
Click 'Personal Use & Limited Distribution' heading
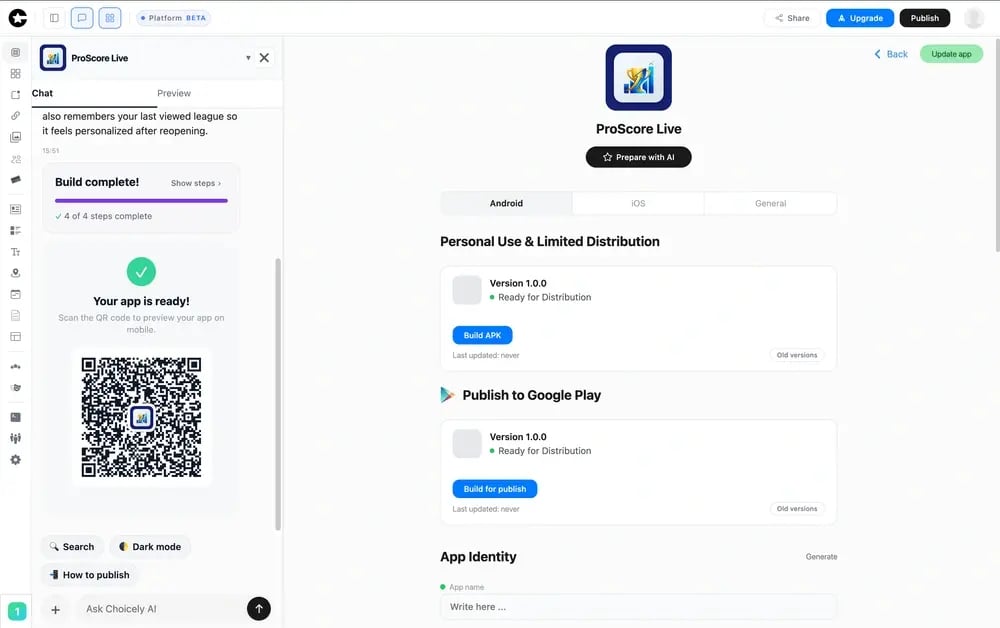(x=550, y=242)
